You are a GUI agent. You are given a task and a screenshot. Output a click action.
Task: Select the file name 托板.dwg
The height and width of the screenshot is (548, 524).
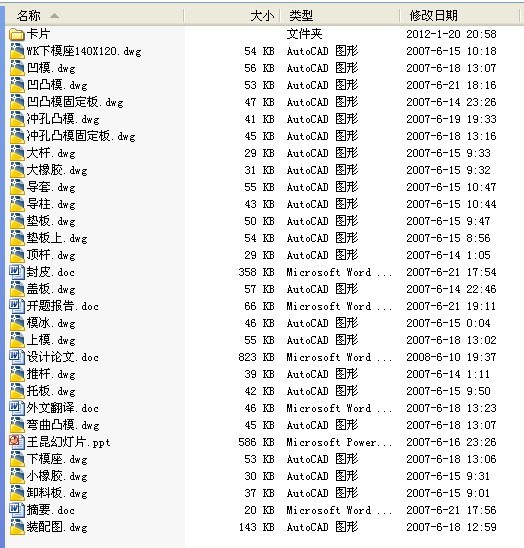tap(51, 391)
